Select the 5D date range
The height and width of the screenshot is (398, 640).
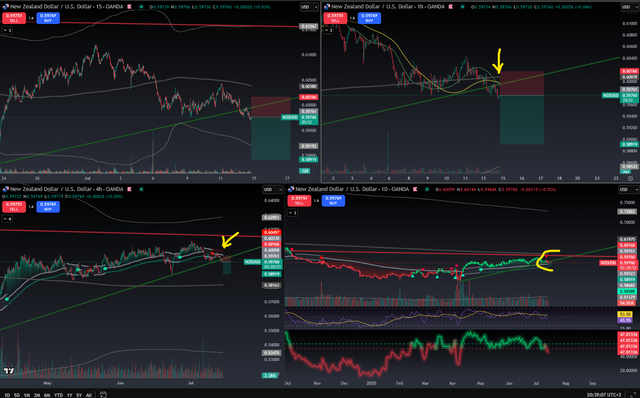click(x=17, y=395)
